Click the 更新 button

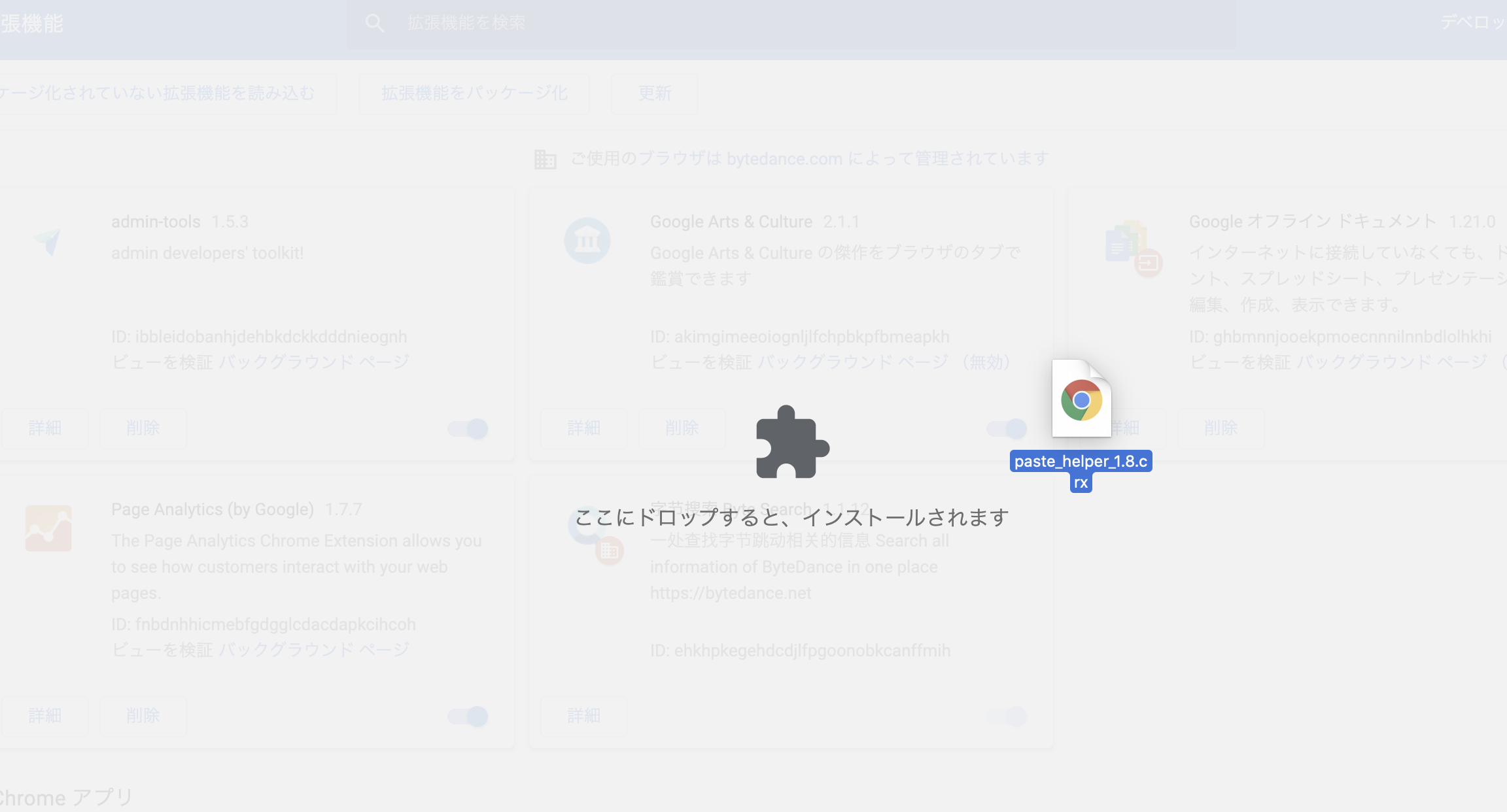click(655, 93)
